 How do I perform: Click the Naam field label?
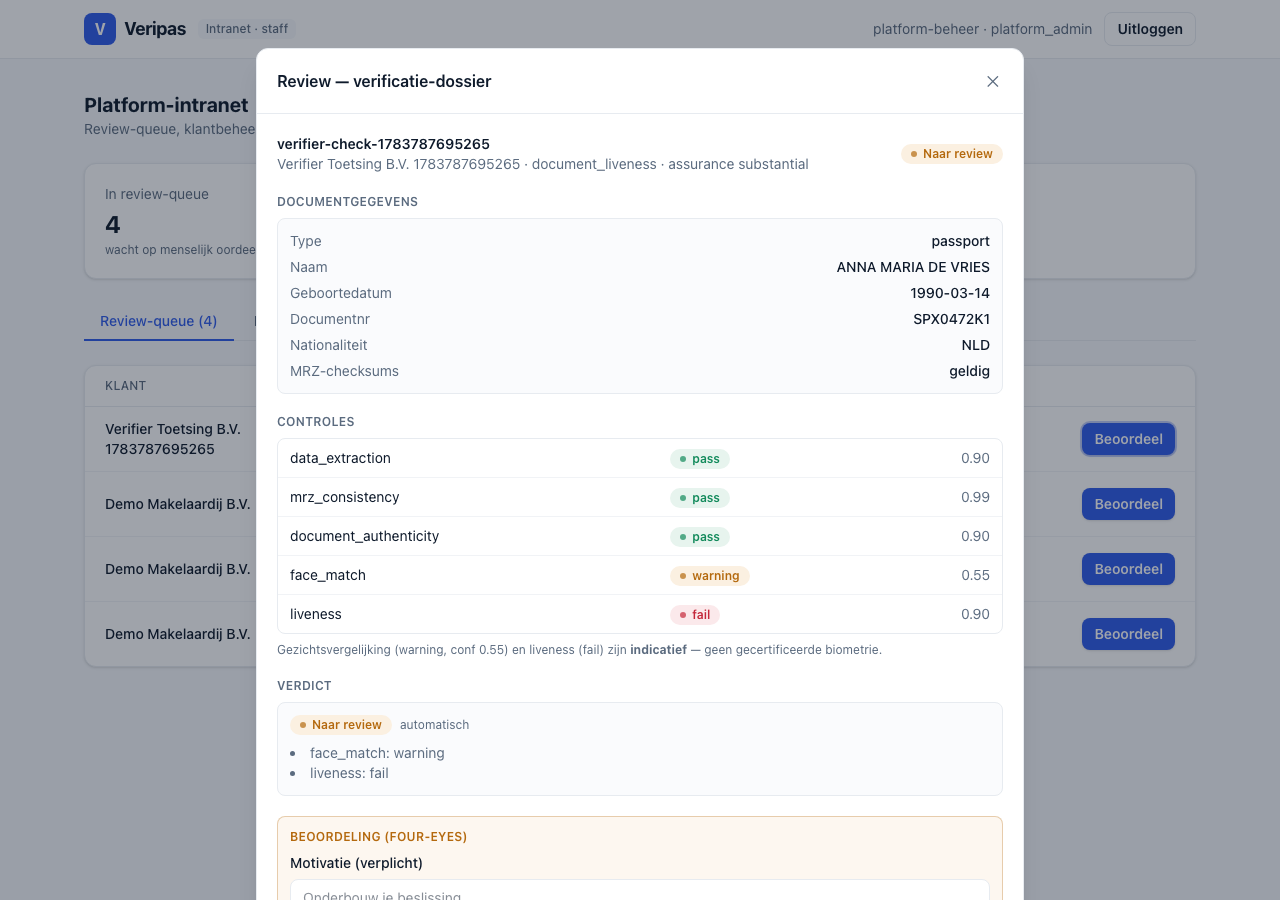309,267
